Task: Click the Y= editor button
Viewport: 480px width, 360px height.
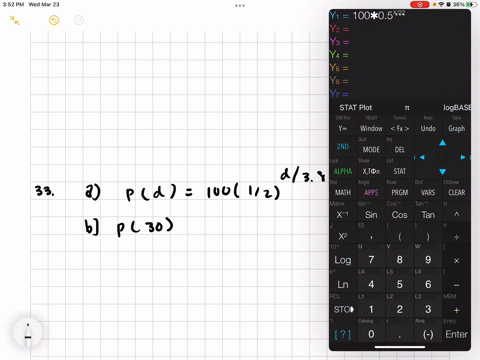Action: [x=343, y=128]
